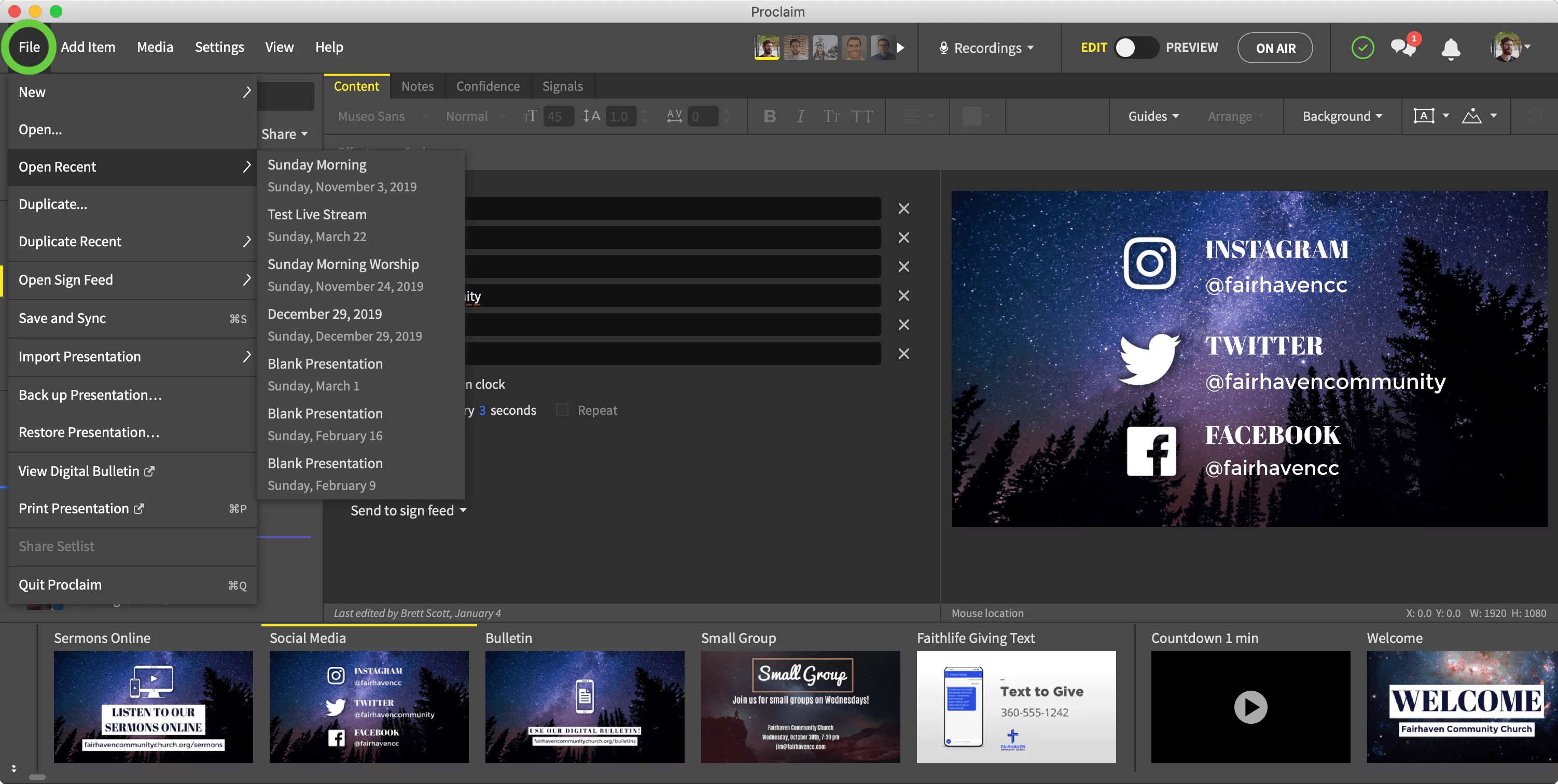Remove the first row with X button
The width and height of the screenshot is (1558, 784).
click(x=903, y=208)
